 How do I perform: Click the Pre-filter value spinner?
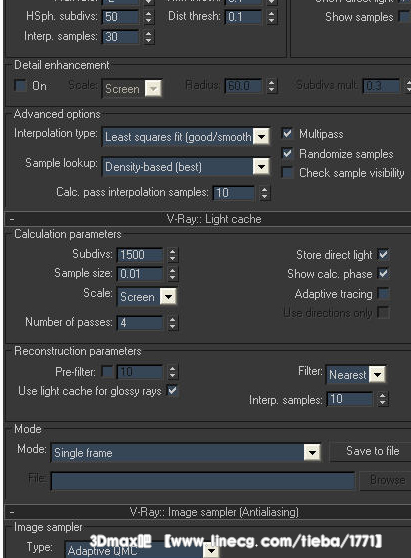[x=173, y=372]
